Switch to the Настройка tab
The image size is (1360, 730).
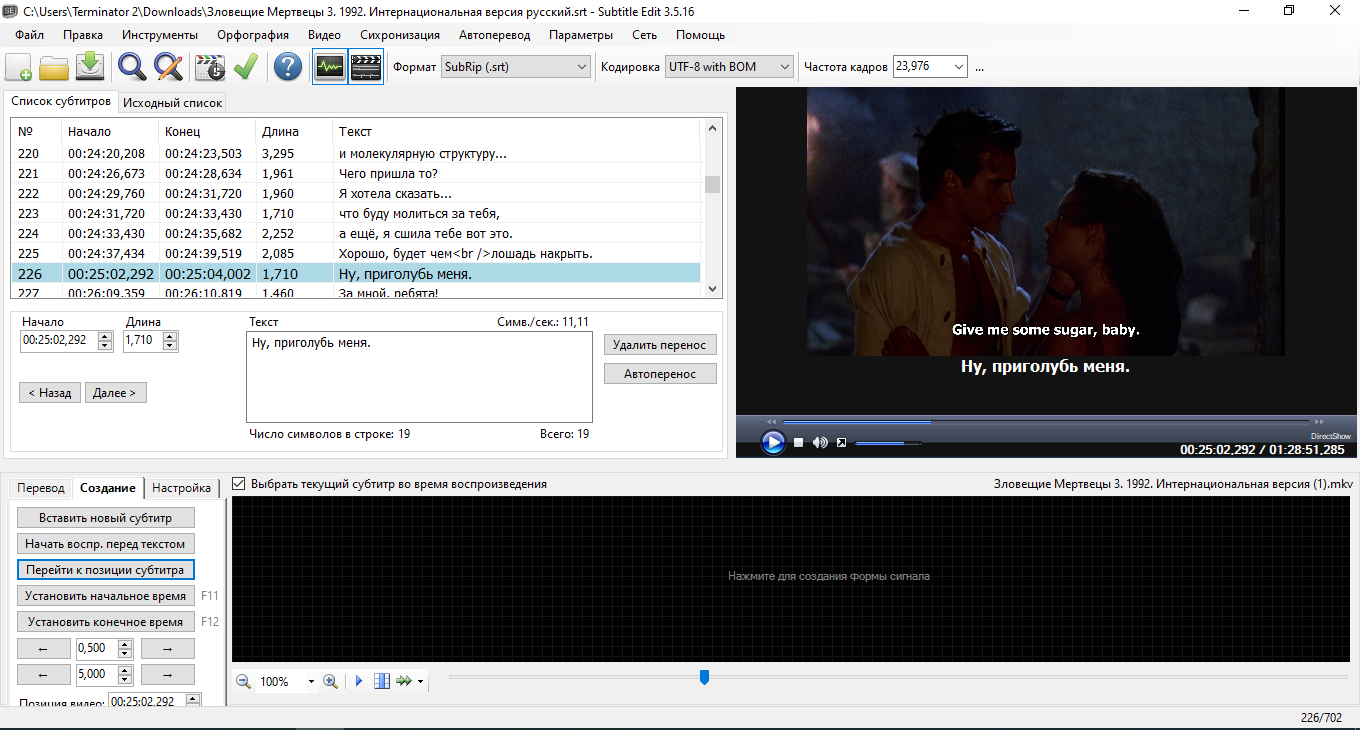coord(182,488)
